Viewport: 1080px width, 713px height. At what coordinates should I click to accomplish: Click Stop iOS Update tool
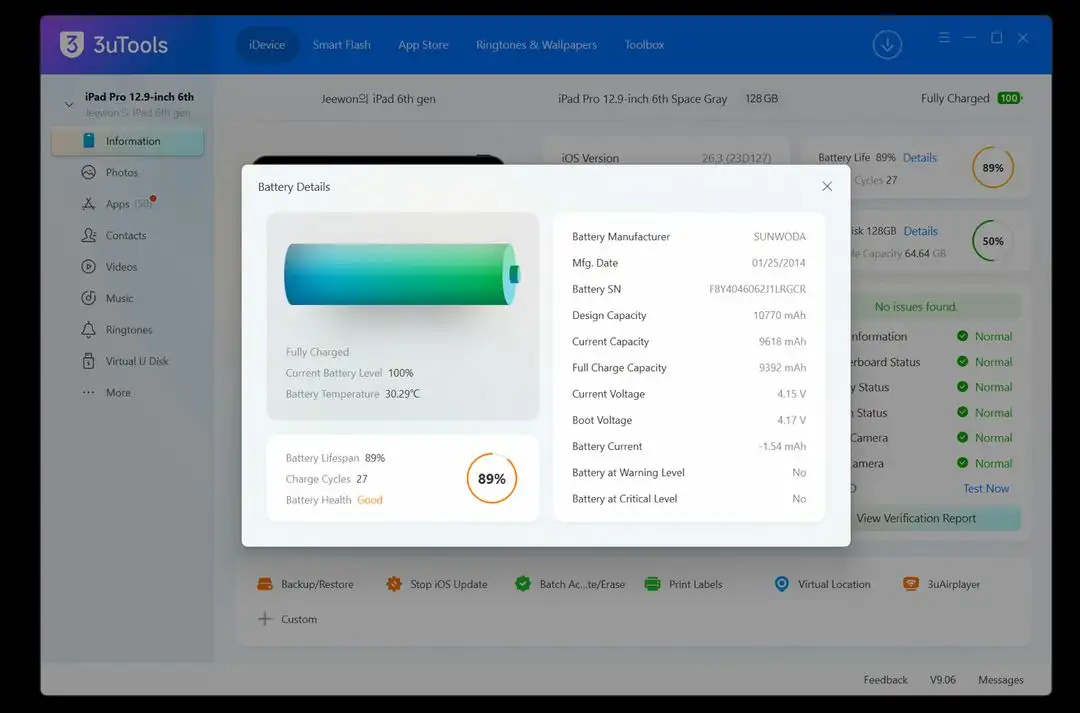[x=437, y=584]
